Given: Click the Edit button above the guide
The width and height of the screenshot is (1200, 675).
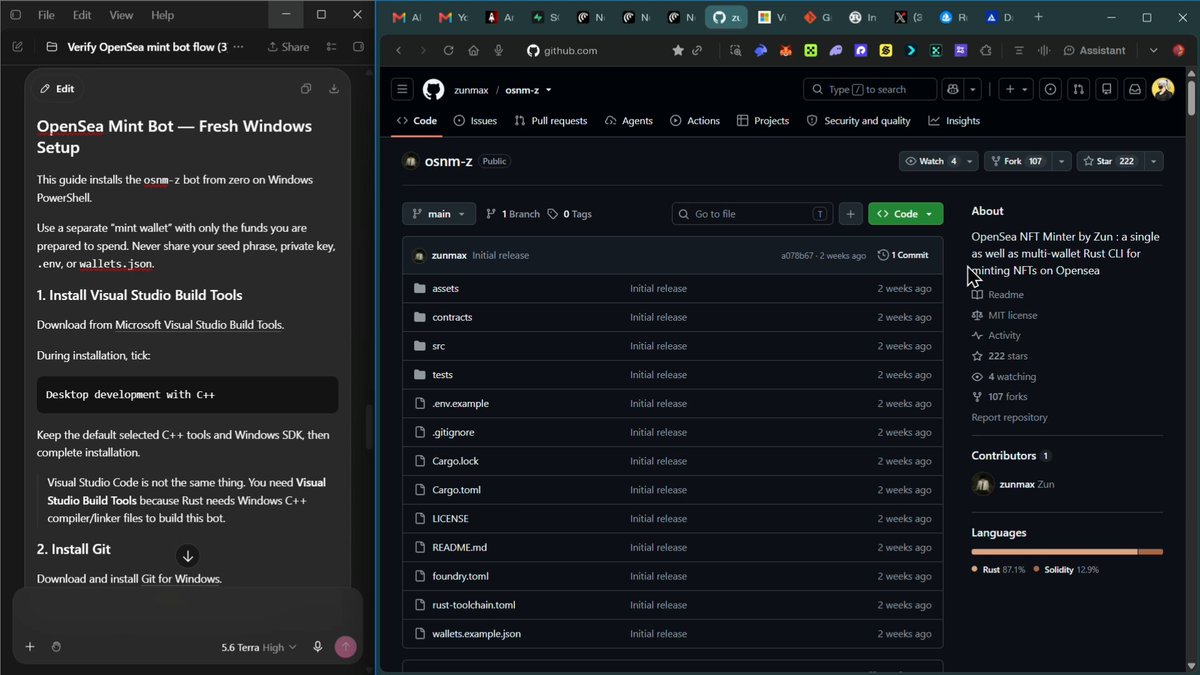Looking at the screenshot, I should click(x=57, y=89).
